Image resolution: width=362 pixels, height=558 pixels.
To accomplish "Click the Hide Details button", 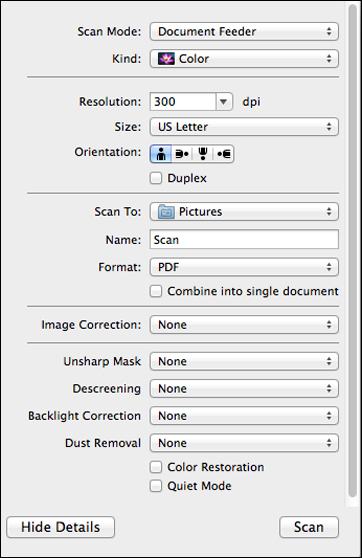I will (x=61, y=527).
